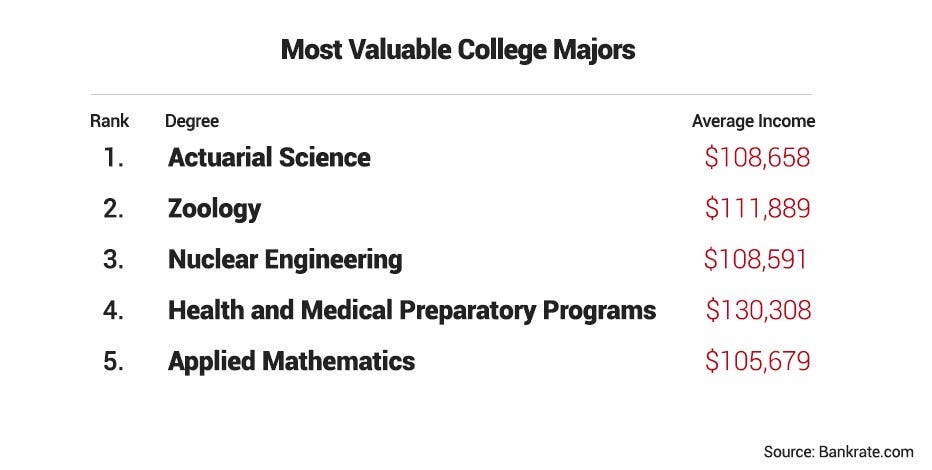The image size is (932, 470).
Task: Click the $108,658 income value
Action: [x=757, y=158]
